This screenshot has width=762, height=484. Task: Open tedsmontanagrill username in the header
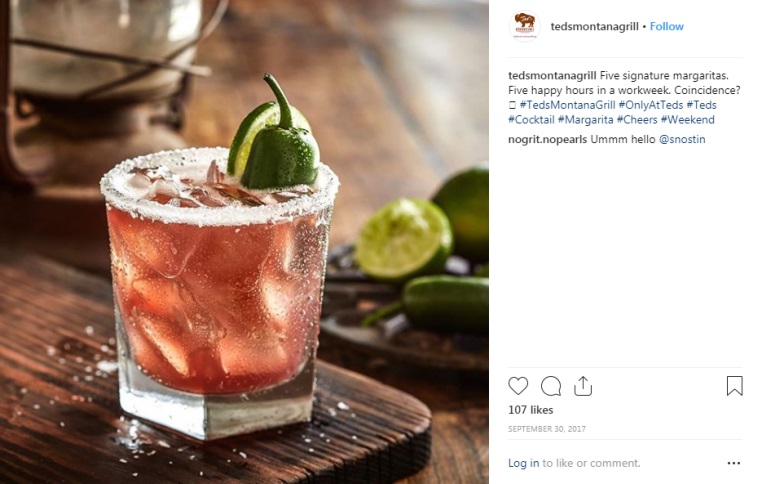[x=594, y=27]
